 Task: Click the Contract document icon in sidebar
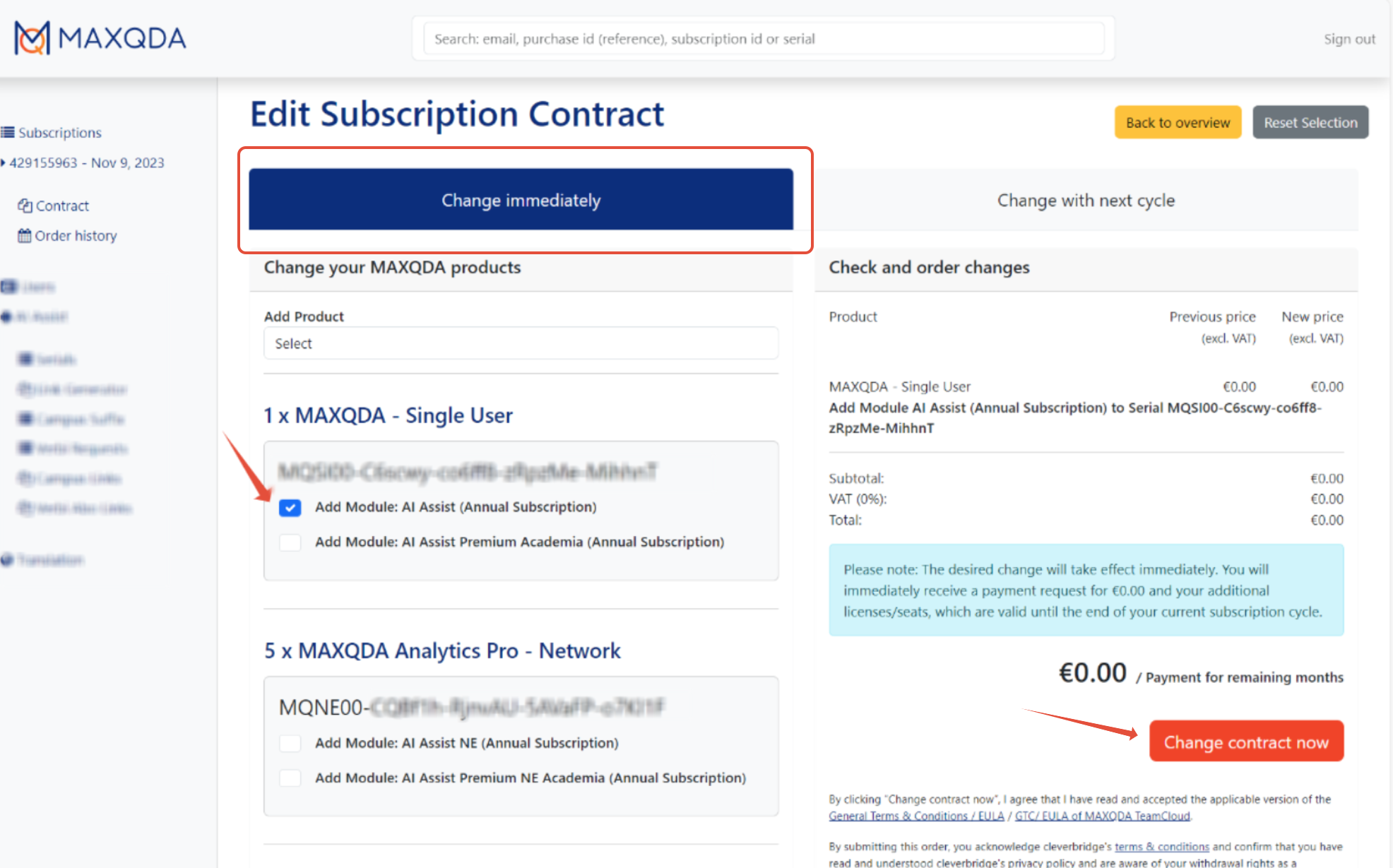[25, 206]
